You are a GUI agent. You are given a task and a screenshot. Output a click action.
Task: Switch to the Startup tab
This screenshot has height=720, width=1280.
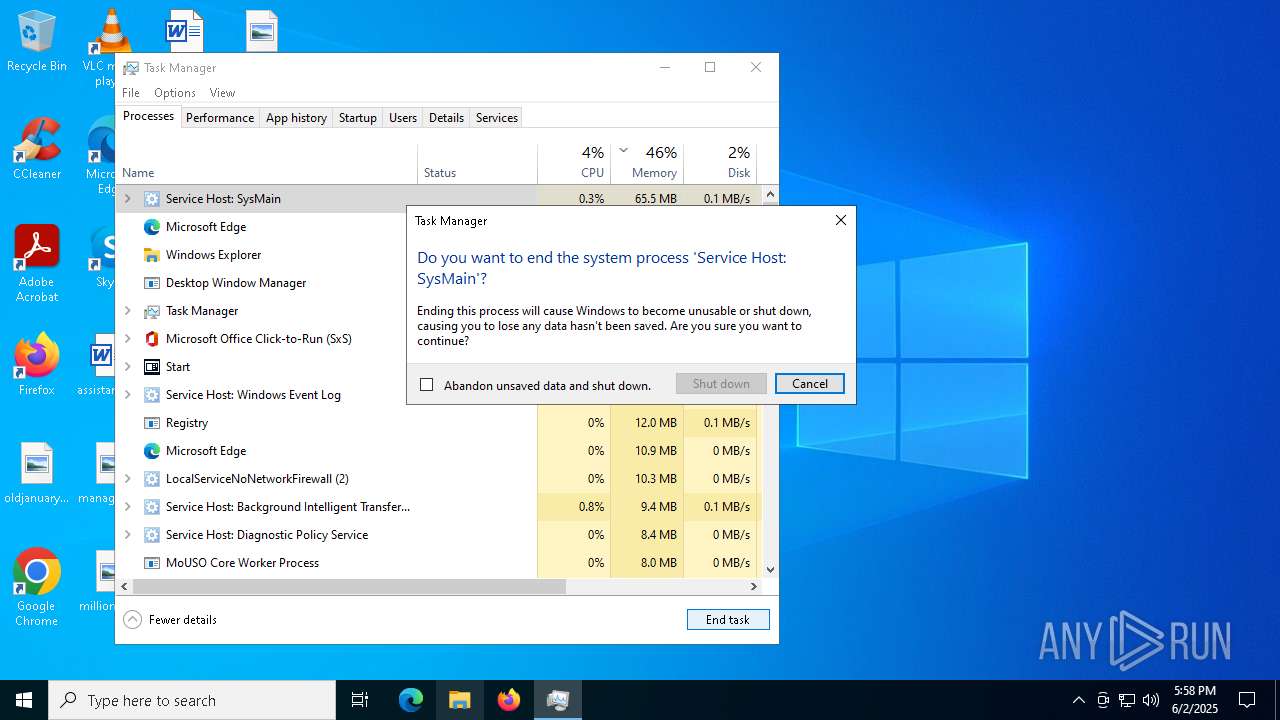coord(357,118)
